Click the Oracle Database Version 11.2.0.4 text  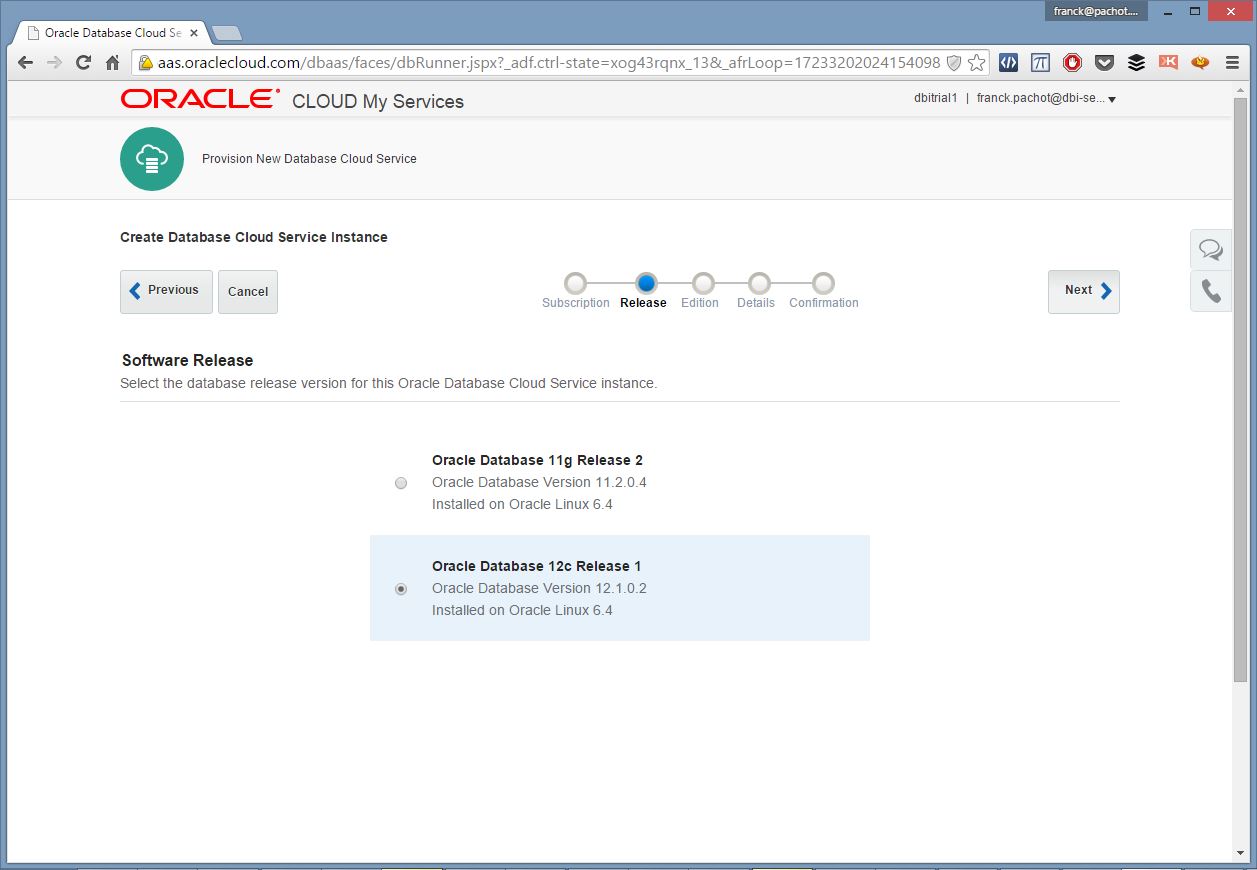(x=539, y=482)
